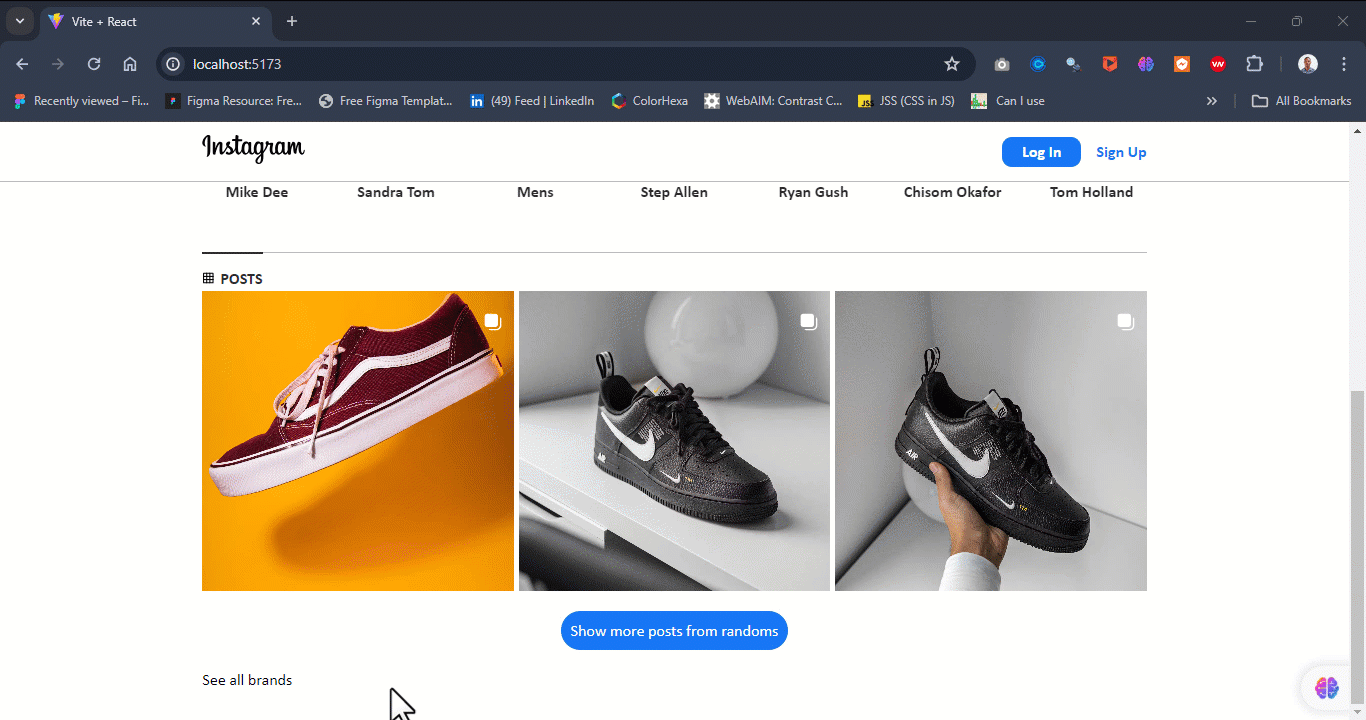This screenshot has height=720, width=1366.
Task: Click the grid icon beside POSTS
Action: pyautogui.click(x=208, y=278)
